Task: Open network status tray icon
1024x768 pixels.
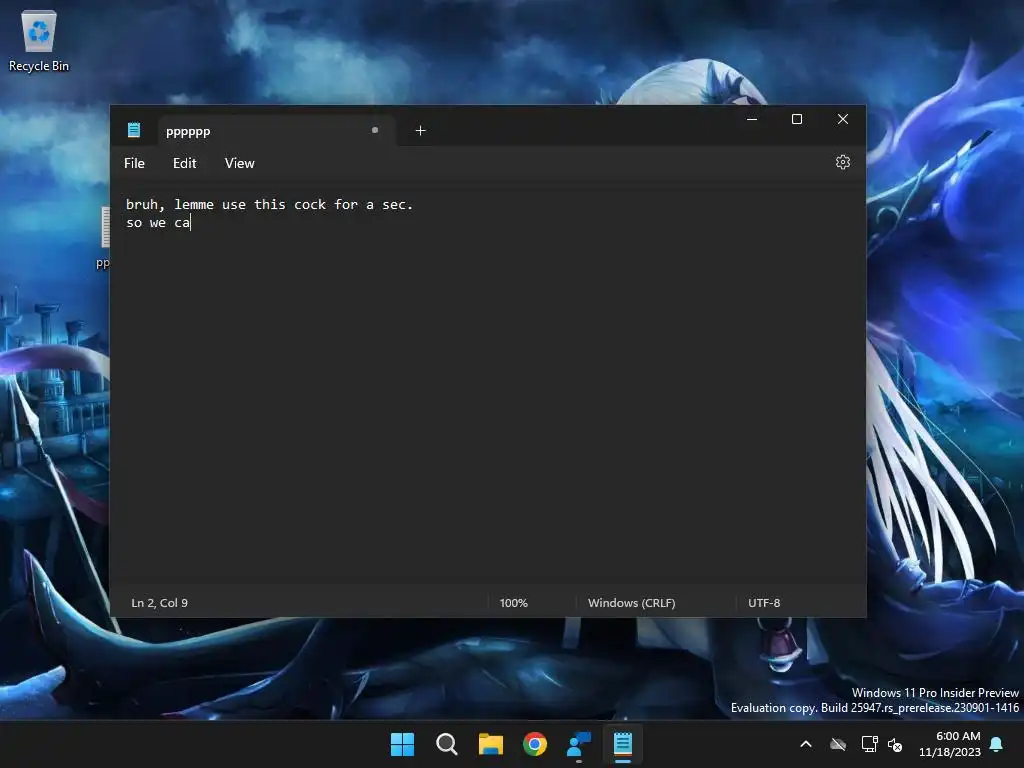Action: click(x=869, y=744)
